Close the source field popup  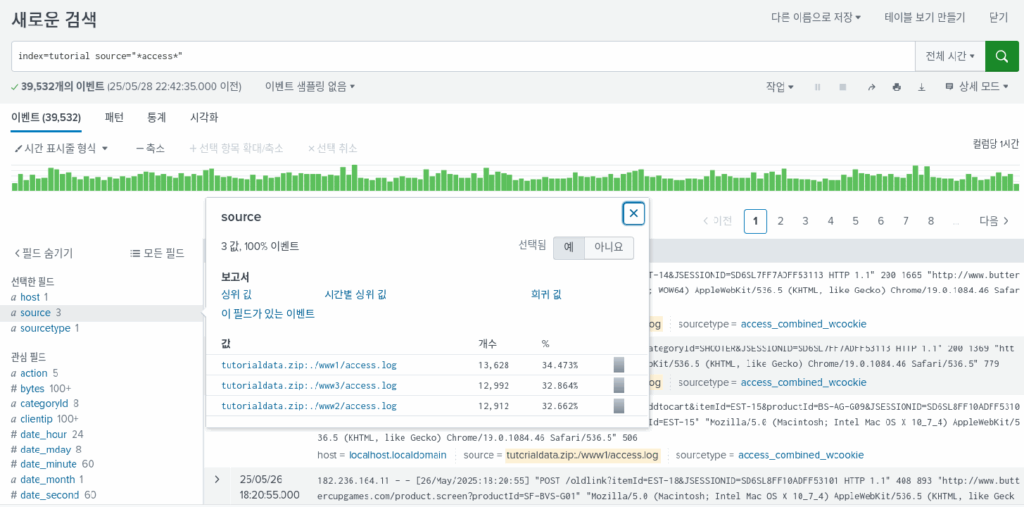click(x=633, y=213)
